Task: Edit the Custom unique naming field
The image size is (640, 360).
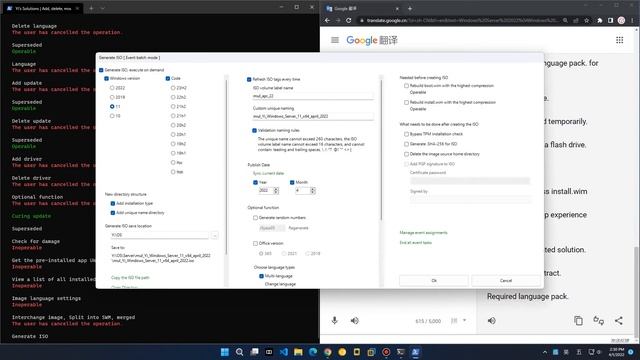Action: (x=313, y=116)
